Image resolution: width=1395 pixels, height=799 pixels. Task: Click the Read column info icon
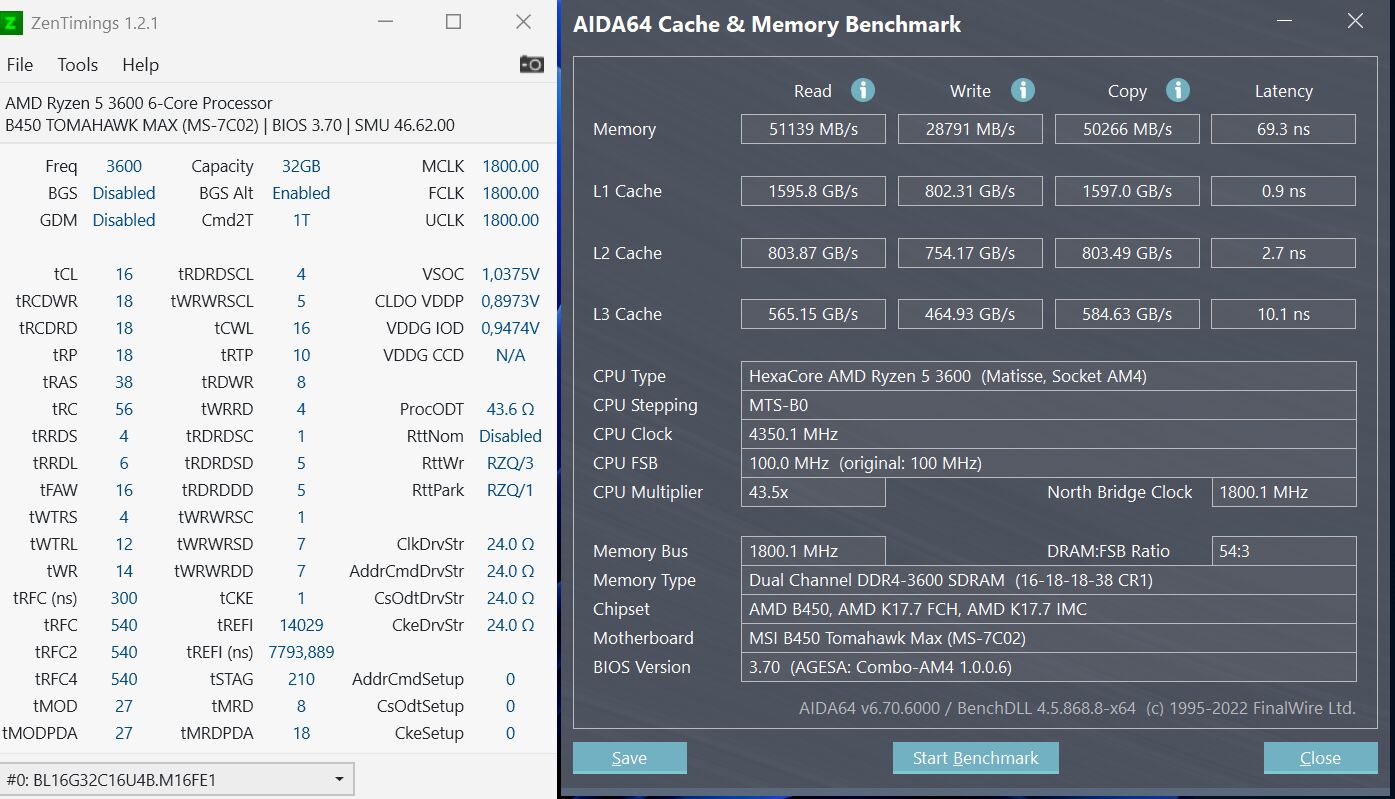pyautogui.click(x=863, y=90)
